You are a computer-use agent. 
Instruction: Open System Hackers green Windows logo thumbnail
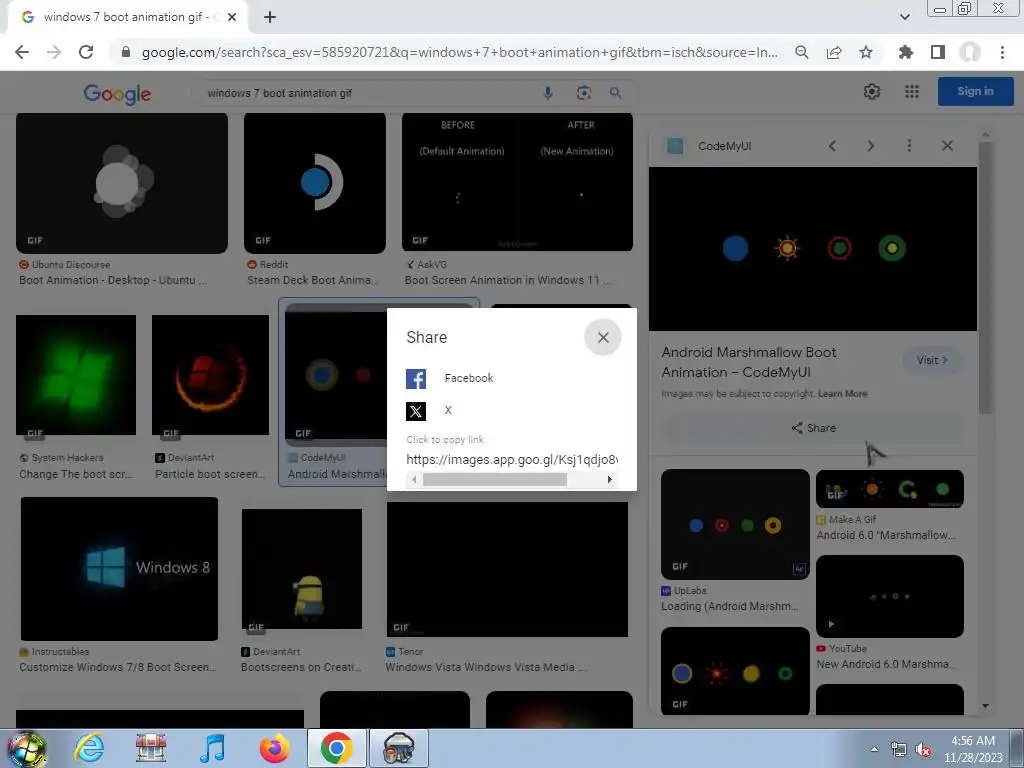[76, 375]
